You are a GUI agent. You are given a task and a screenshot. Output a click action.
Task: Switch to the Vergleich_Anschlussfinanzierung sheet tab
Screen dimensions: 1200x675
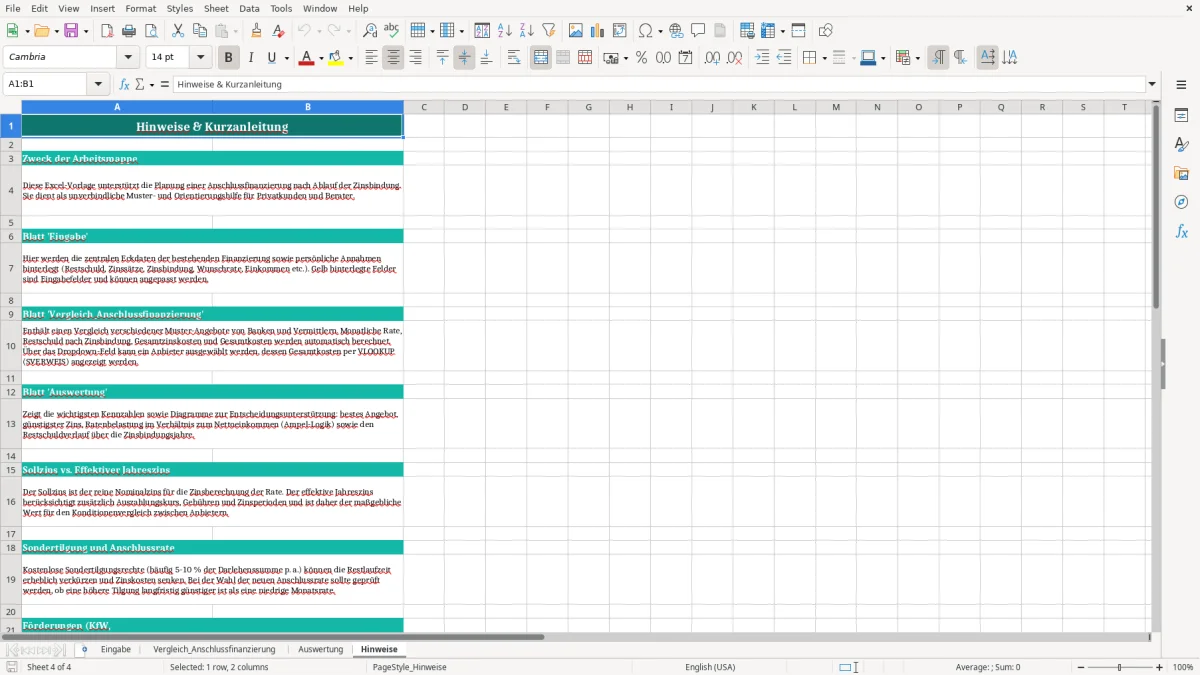click(214, 649)
